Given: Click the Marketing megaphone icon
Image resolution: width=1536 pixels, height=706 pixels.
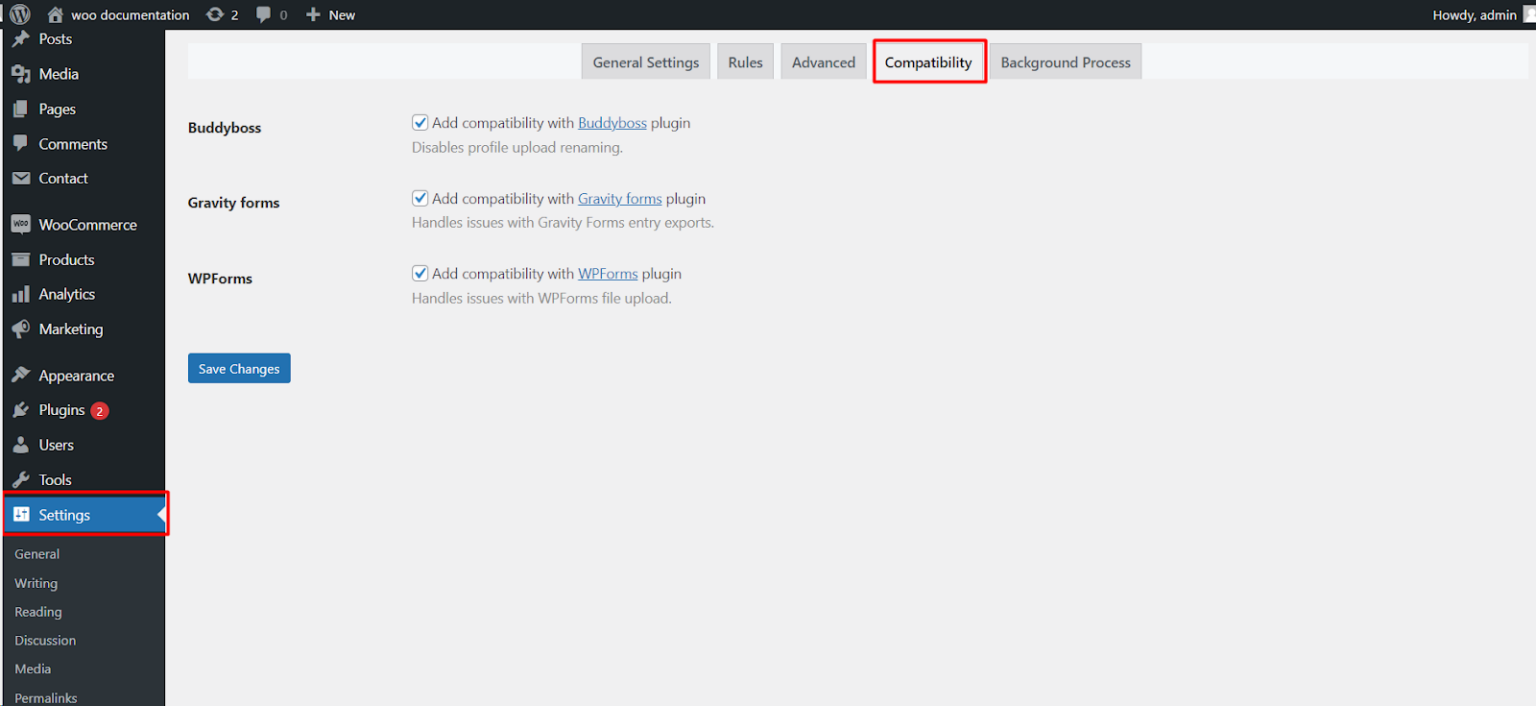Looking at the screenshot, I should click(22, 328).
